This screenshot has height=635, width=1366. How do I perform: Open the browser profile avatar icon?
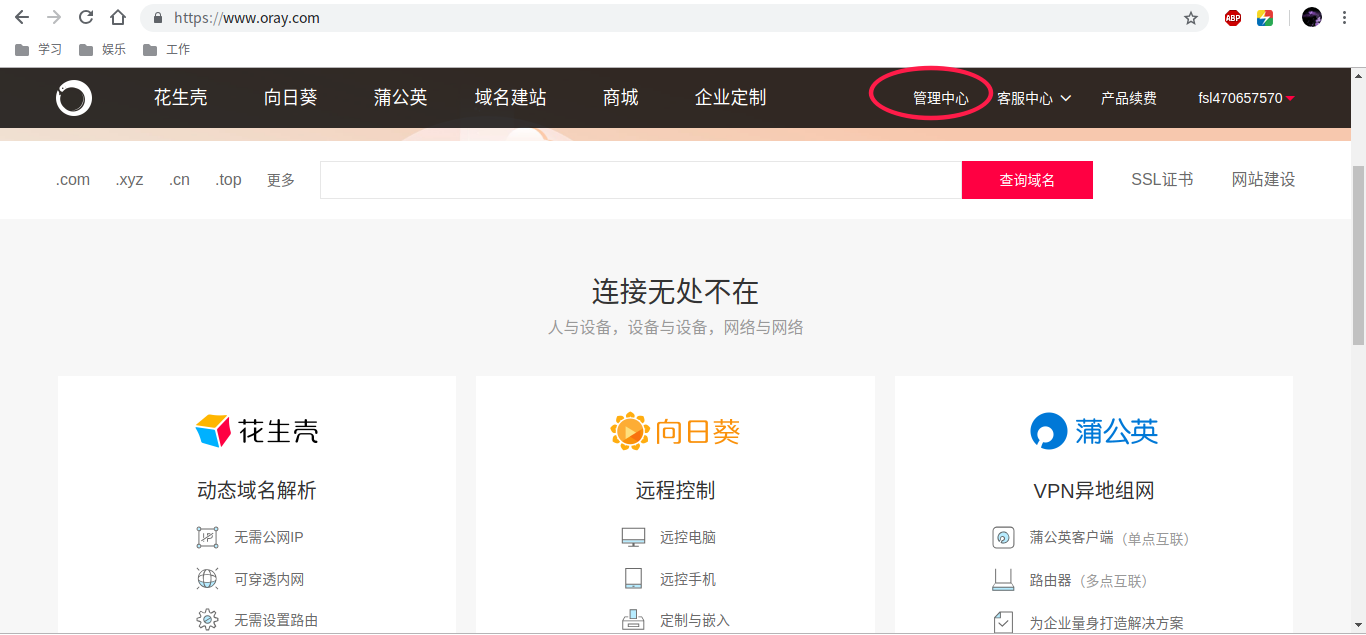pyautogui.click(x=1312, y=17)
